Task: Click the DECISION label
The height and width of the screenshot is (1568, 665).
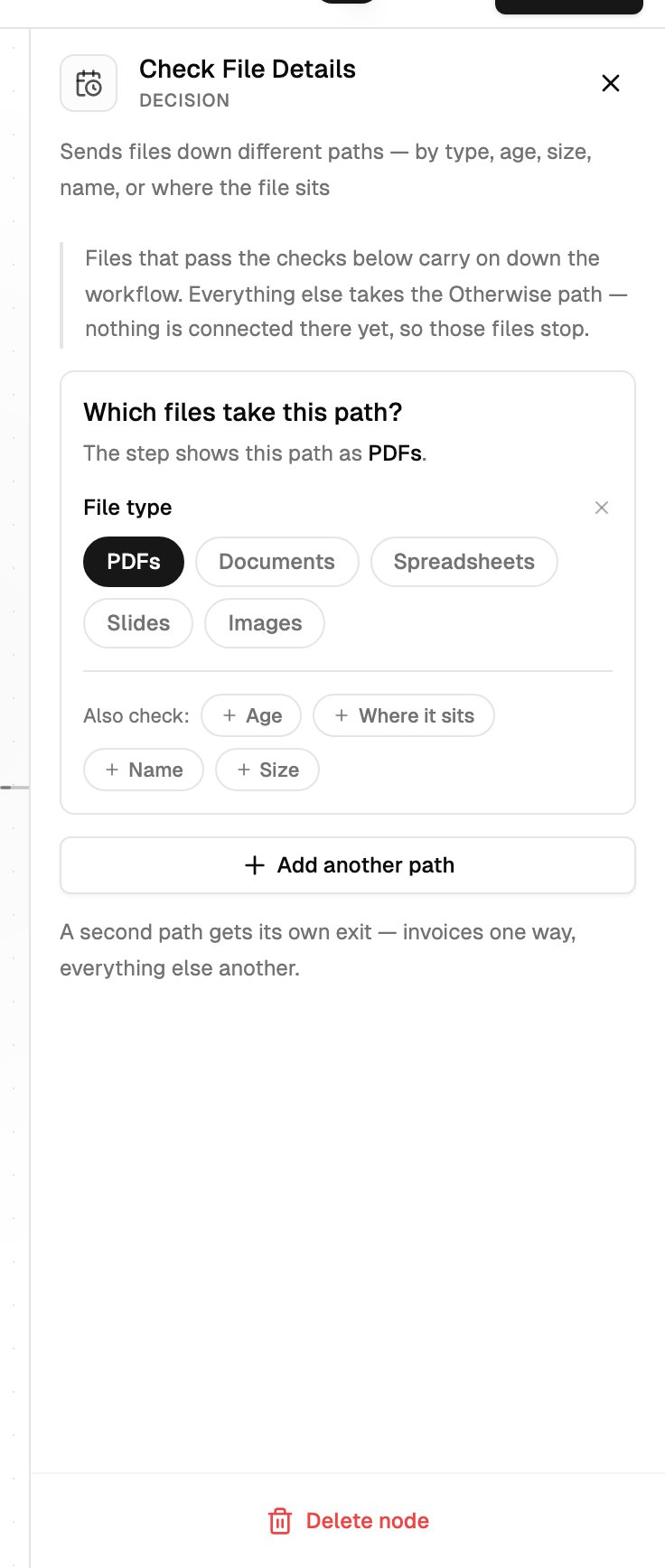Action: click(x=184, y=100)
